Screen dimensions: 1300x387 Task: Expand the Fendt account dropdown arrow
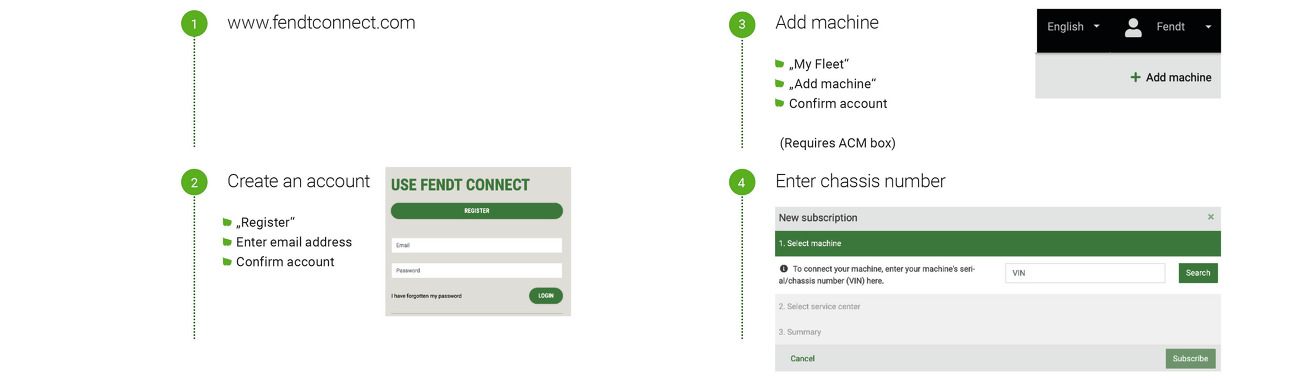(1208, 27)
